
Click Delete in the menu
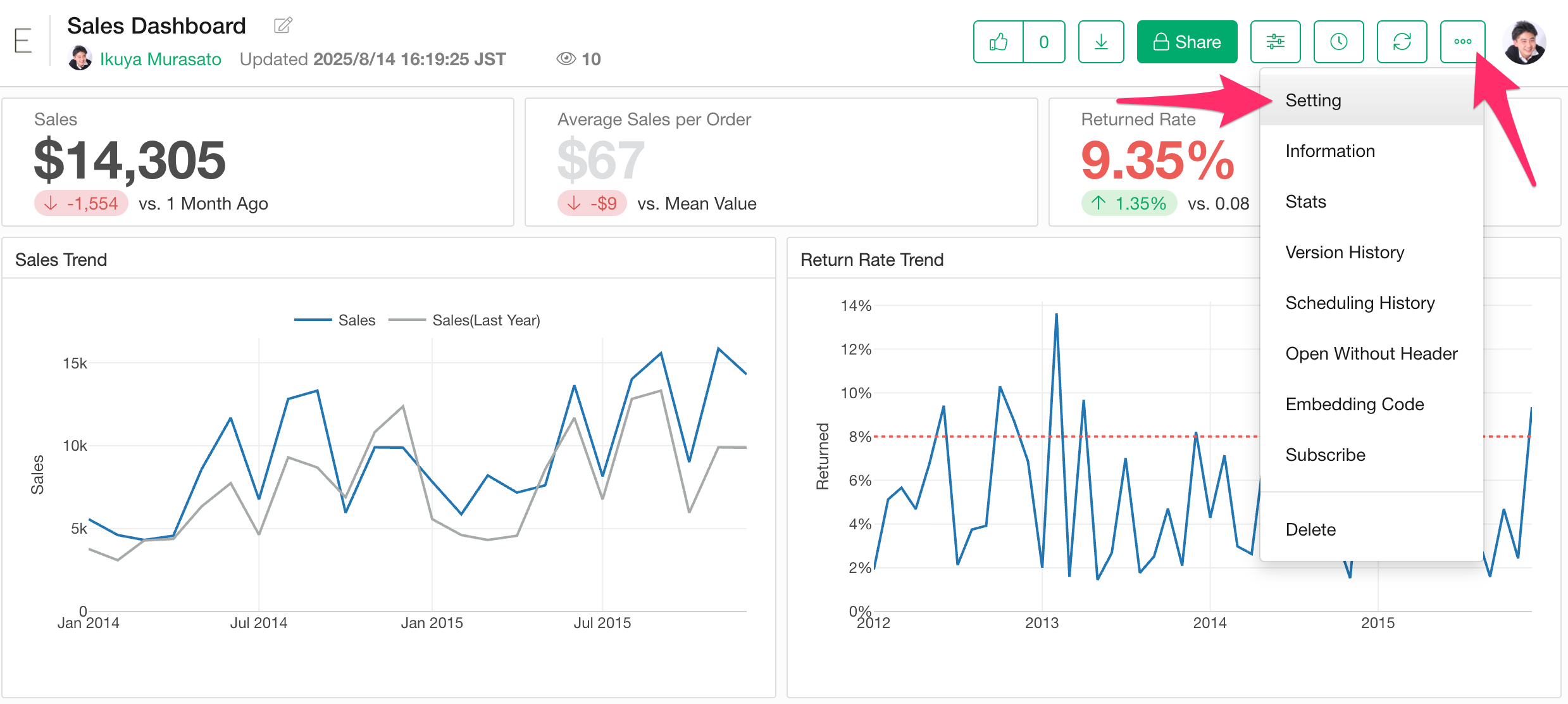pos(1310,530)
